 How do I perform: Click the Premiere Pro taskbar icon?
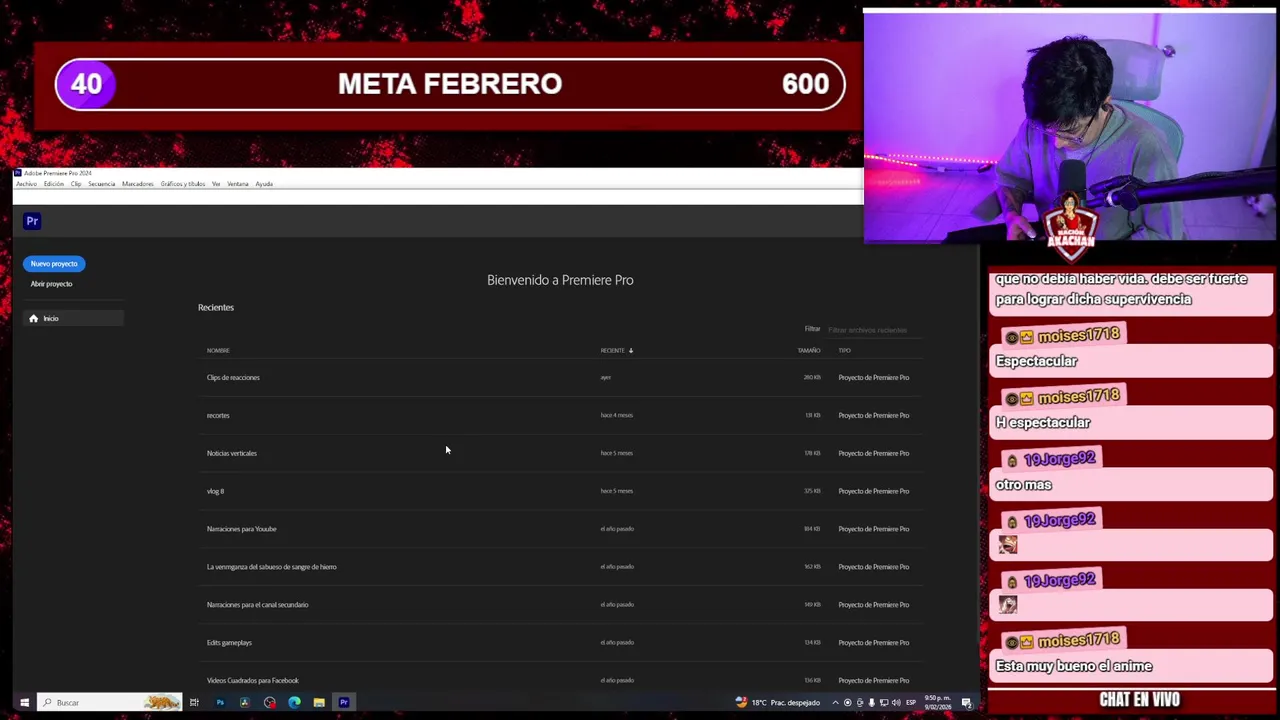tap(344, 703)
